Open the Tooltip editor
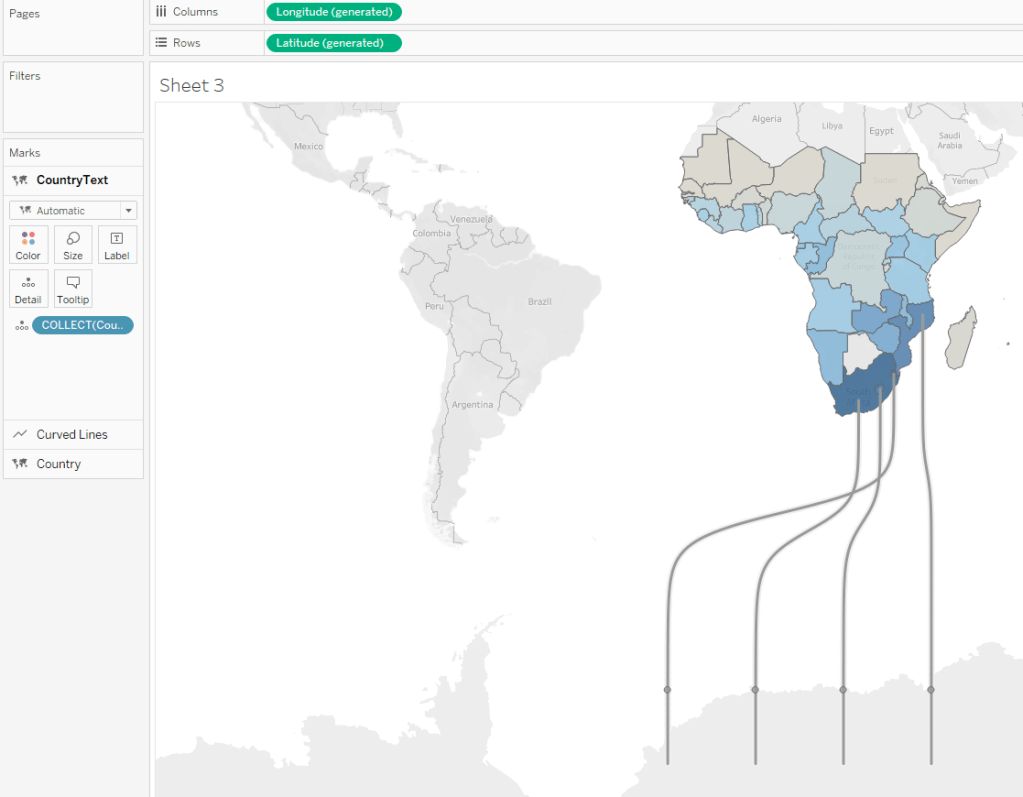 73,288
